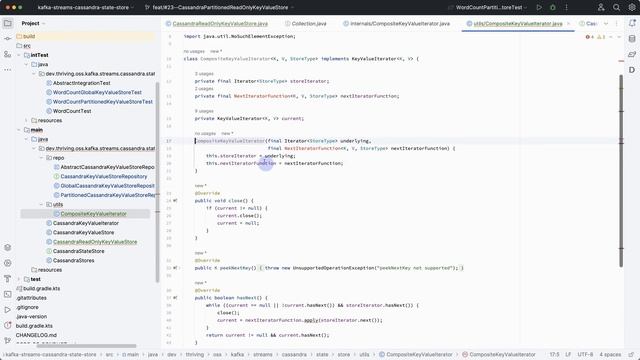Open build.gradle.kts in project root

point(34,326)
